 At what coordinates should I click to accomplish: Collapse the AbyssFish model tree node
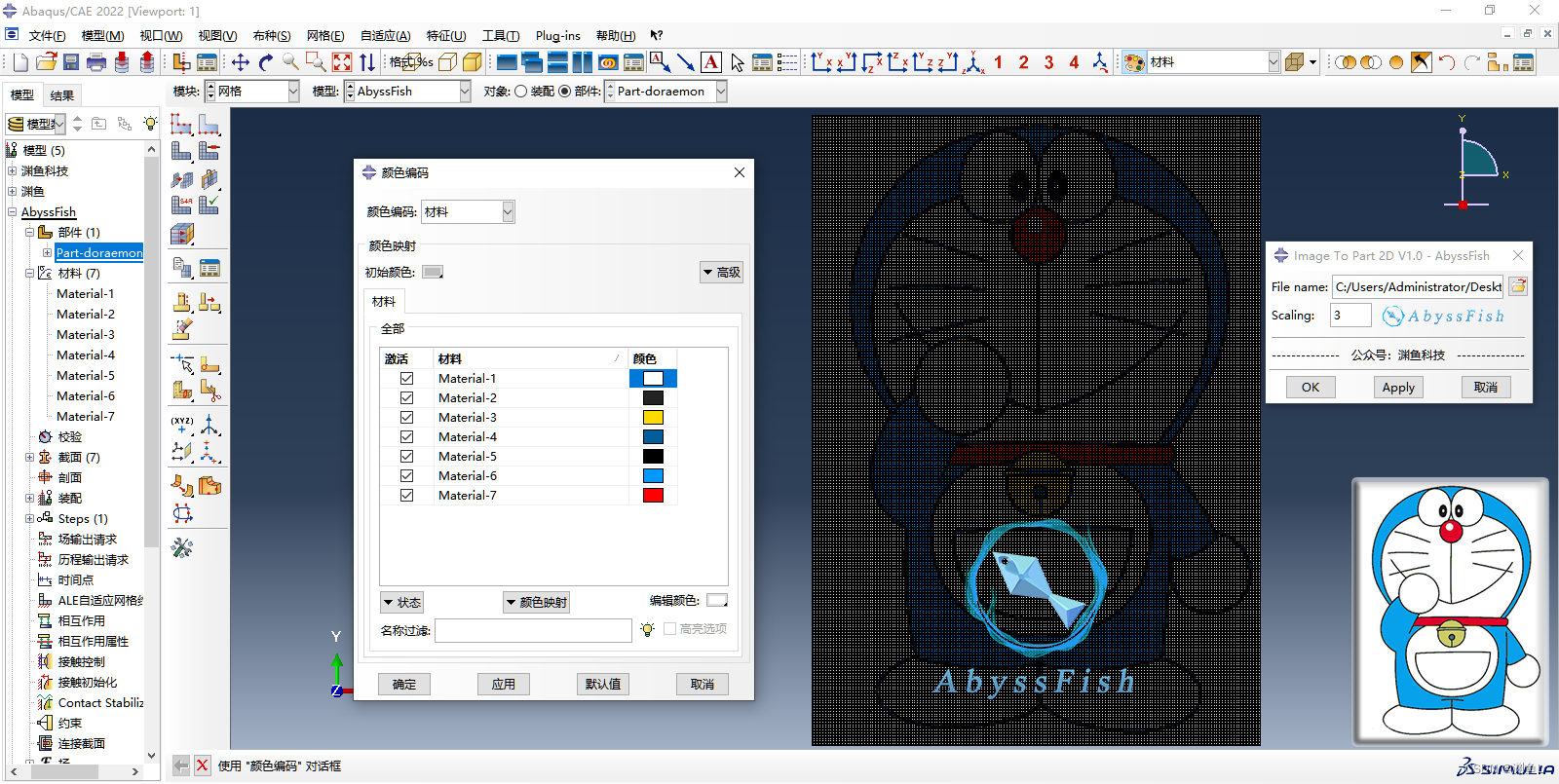pyautogui.click(x=12, y=211)
